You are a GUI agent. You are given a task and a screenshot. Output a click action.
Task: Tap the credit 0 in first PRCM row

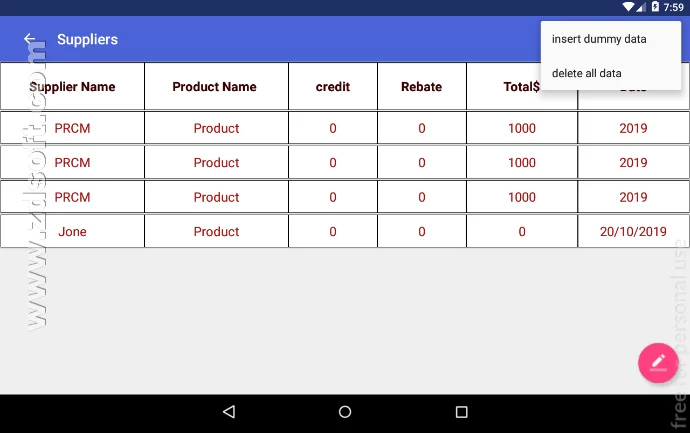point(333,128)
